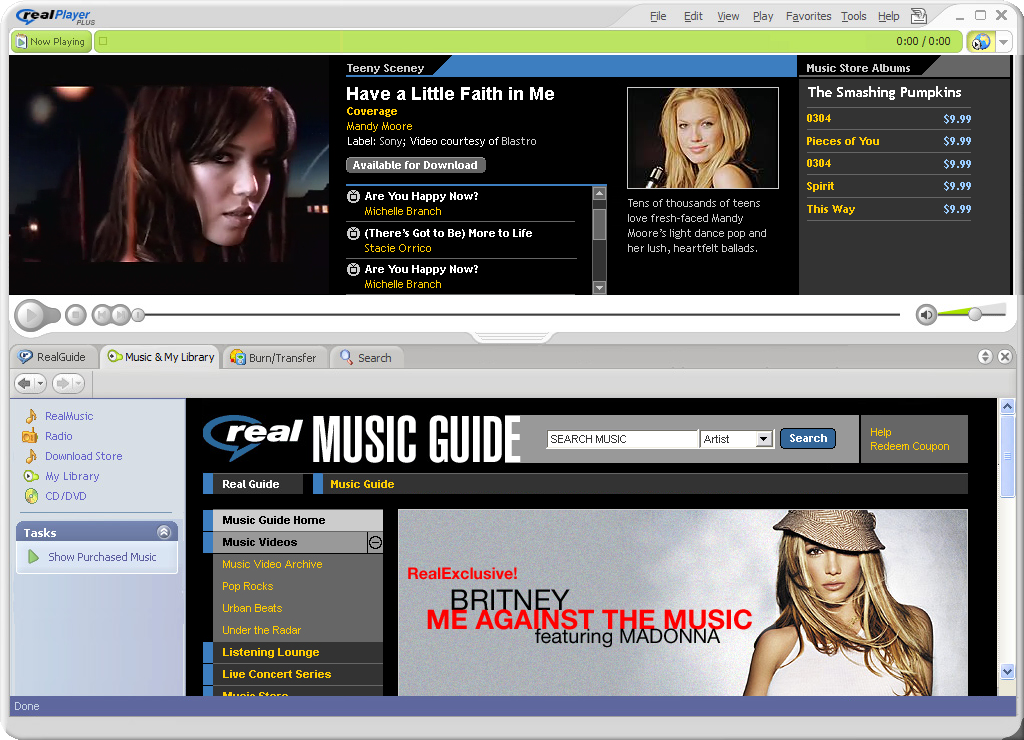This screenshot has width=1024, height=740.
Task: Close the browser panel with the X icon
Action: click(1005, 357)
